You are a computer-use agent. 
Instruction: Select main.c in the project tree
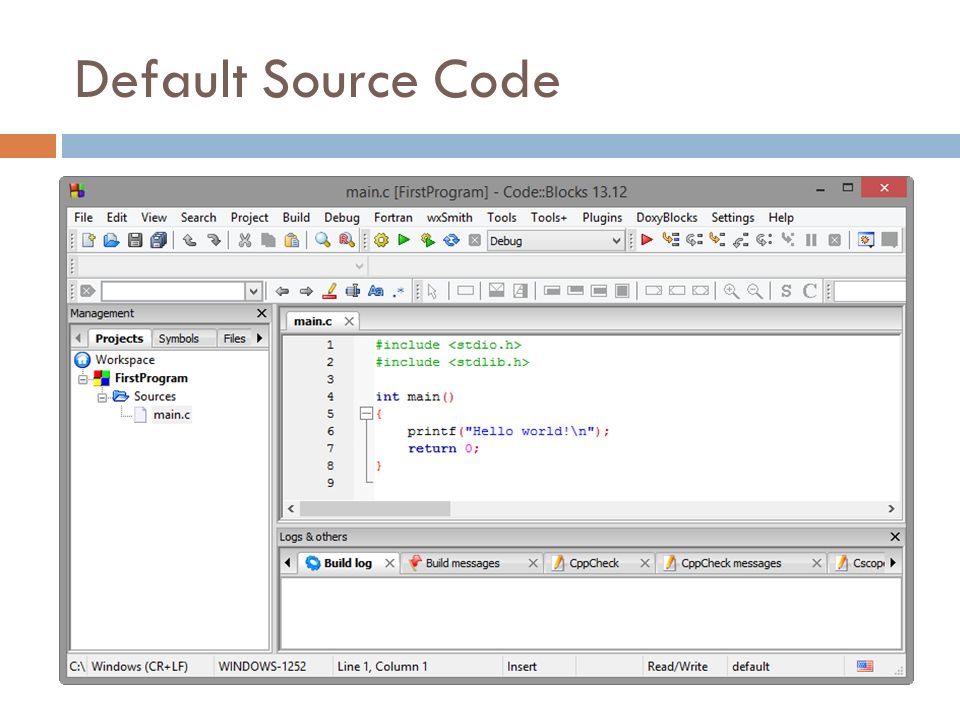(x=171, y=415)
